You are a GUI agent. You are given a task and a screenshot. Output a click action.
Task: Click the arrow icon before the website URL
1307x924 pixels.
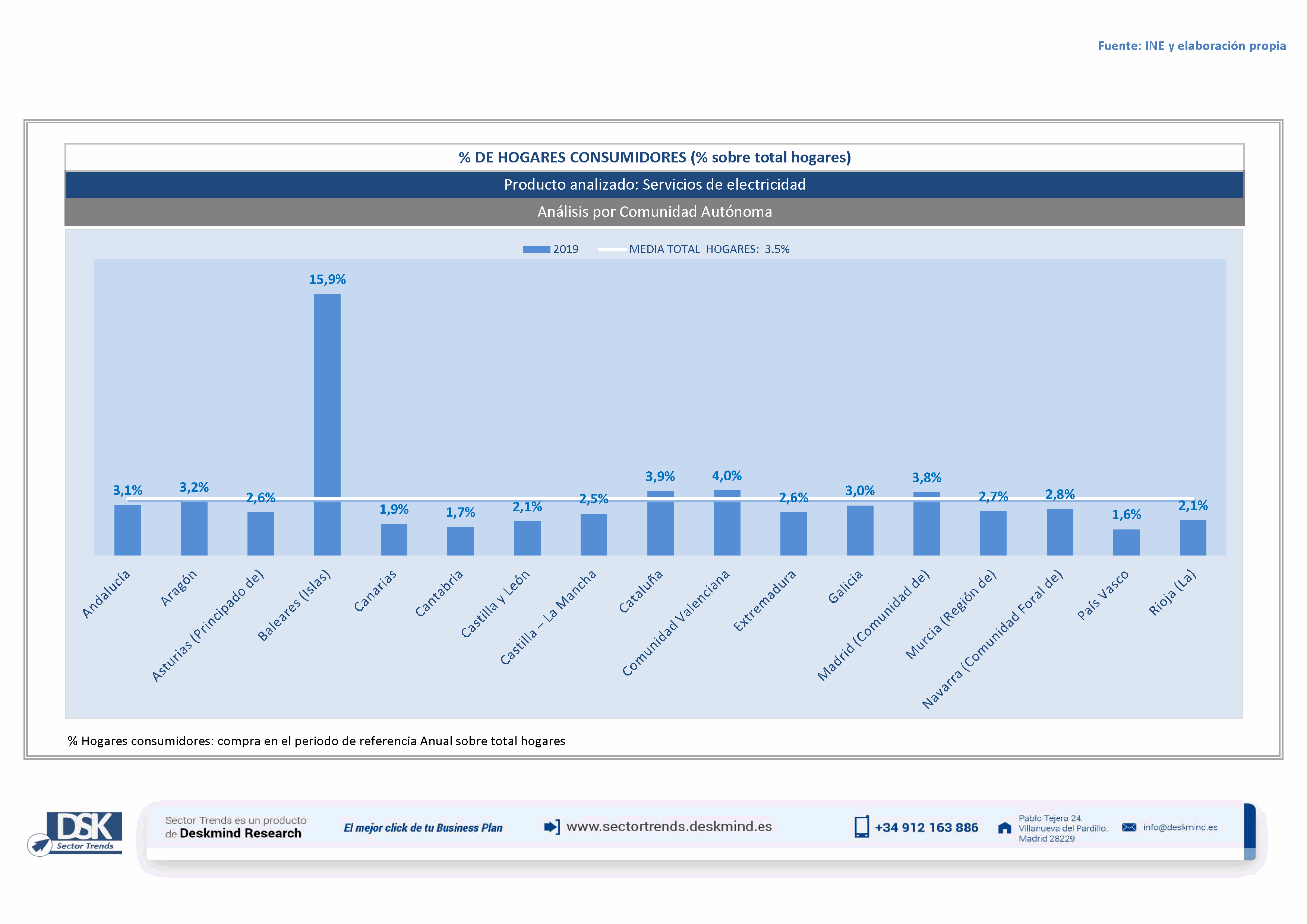coord(552,827)
